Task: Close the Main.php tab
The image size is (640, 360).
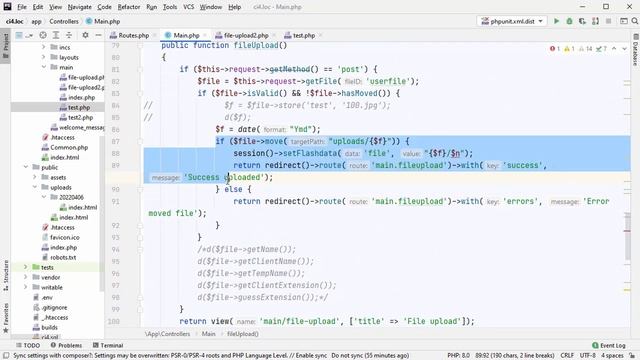Action: [x=204, y=36]
